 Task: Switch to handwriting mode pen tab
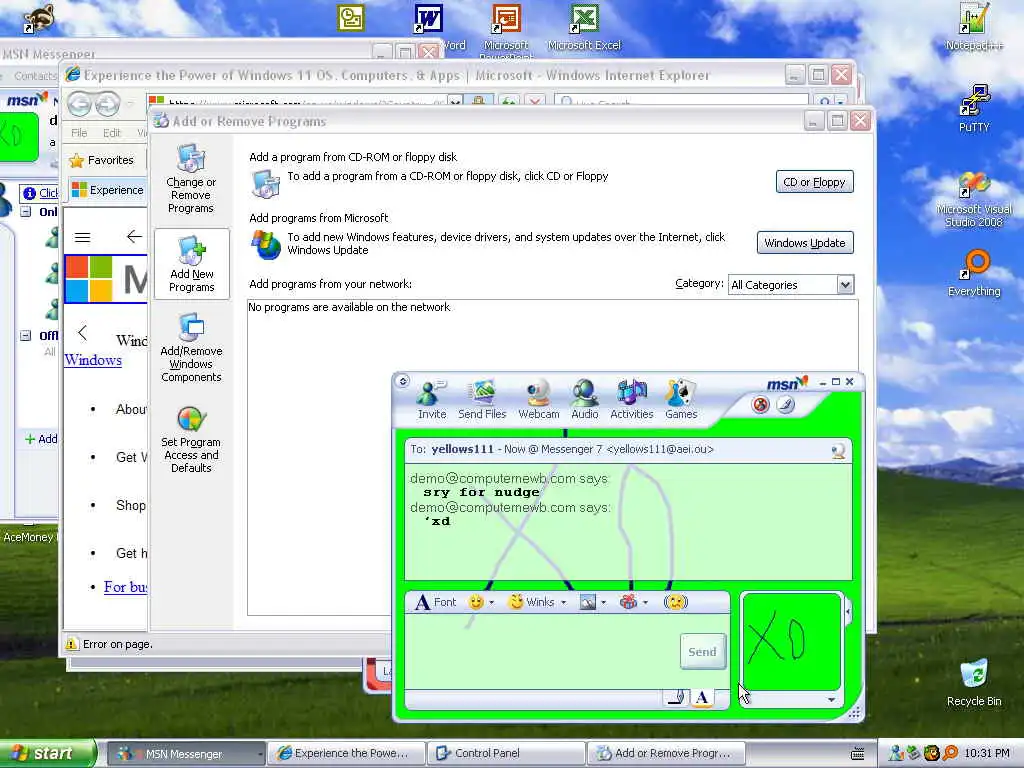677,698
